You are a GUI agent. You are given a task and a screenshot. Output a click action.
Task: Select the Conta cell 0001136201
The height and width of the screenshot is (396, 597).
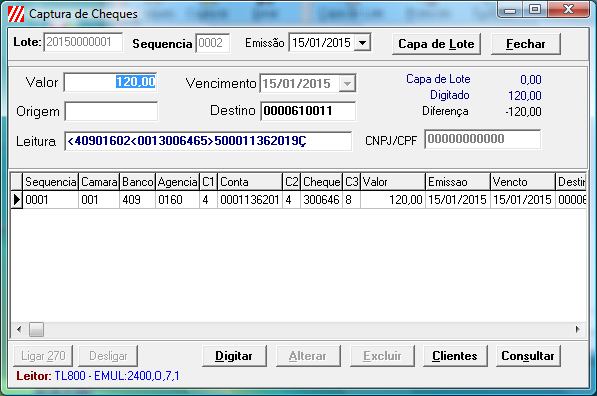click(x=250, y=200)
